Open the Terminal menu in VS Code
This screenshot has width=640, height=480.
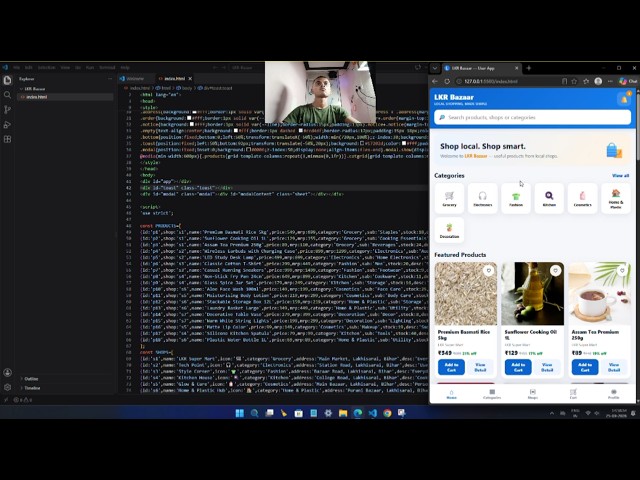(x=107, y=68)
